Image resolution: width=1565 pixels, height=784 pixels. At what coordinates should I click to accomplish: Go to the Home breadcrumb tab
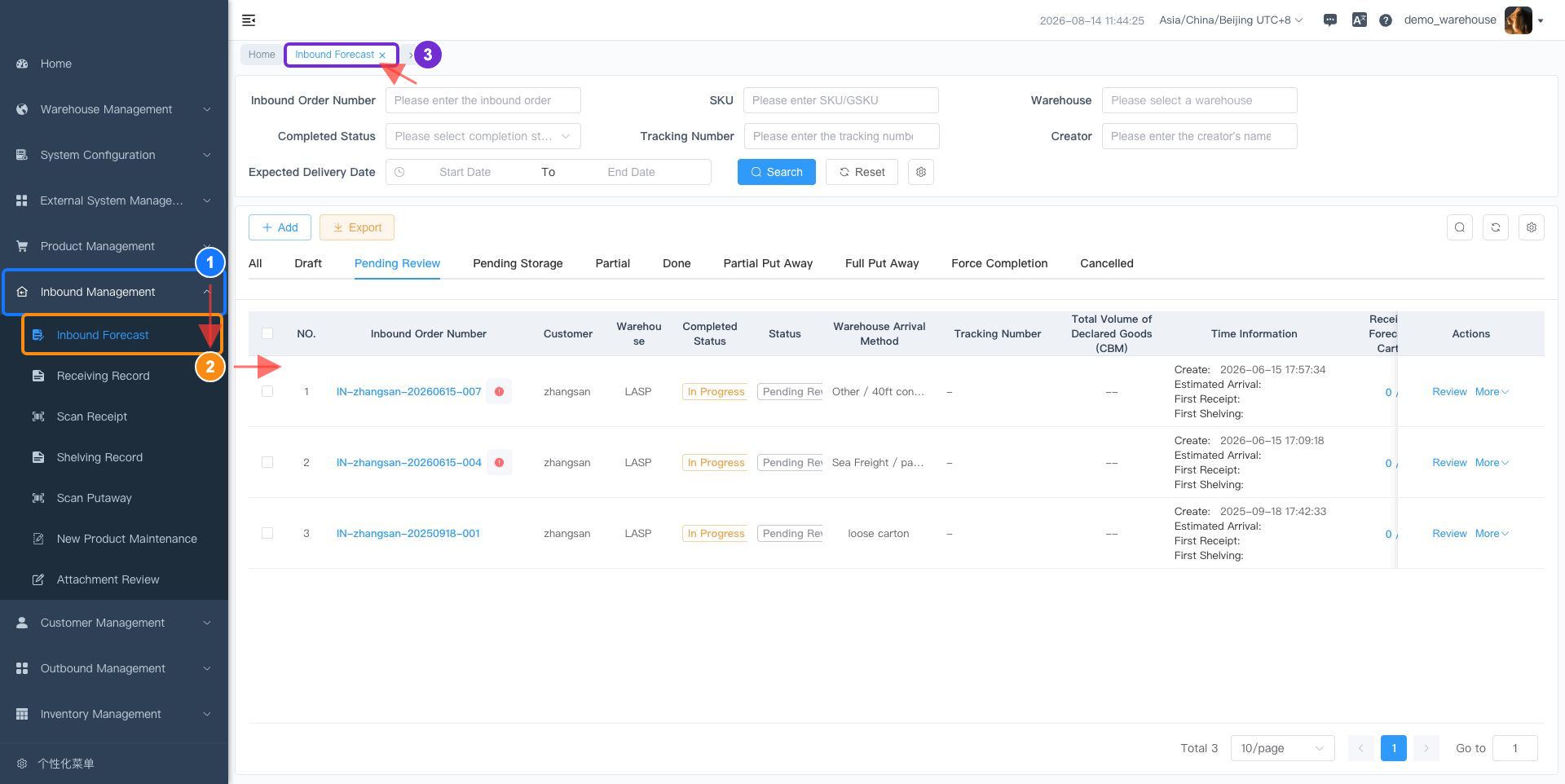click(x=262, y=55)
